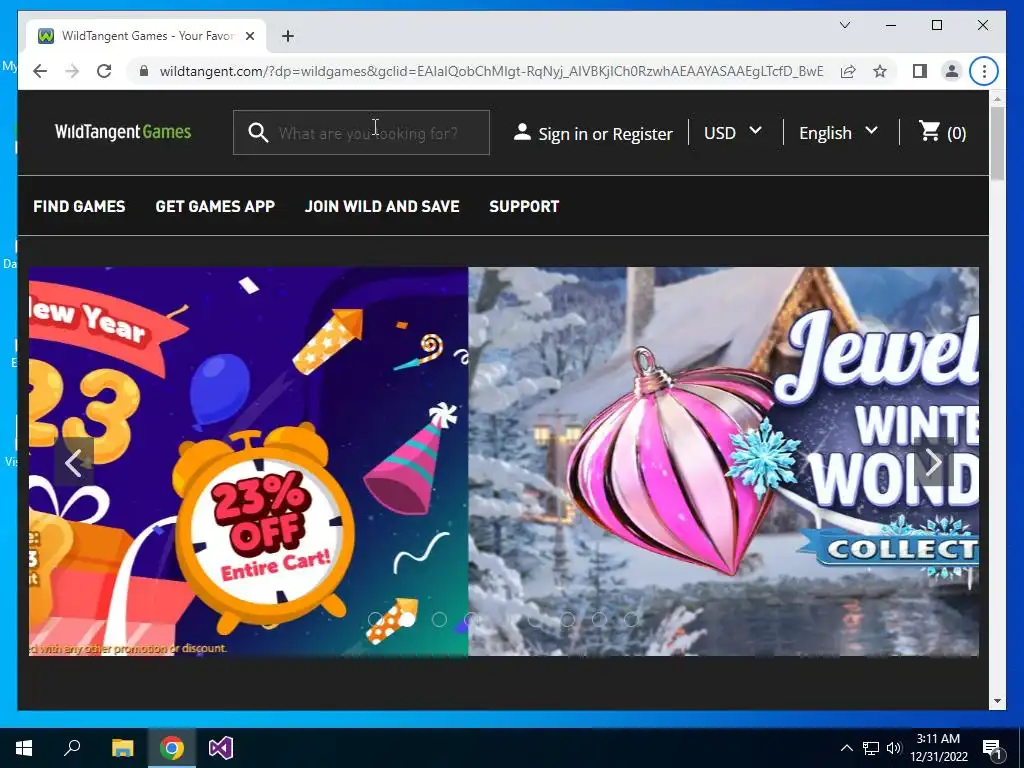Open File Explorer from the taskbar
This screenshot has height=768, width=1024.
click(122, 748)
